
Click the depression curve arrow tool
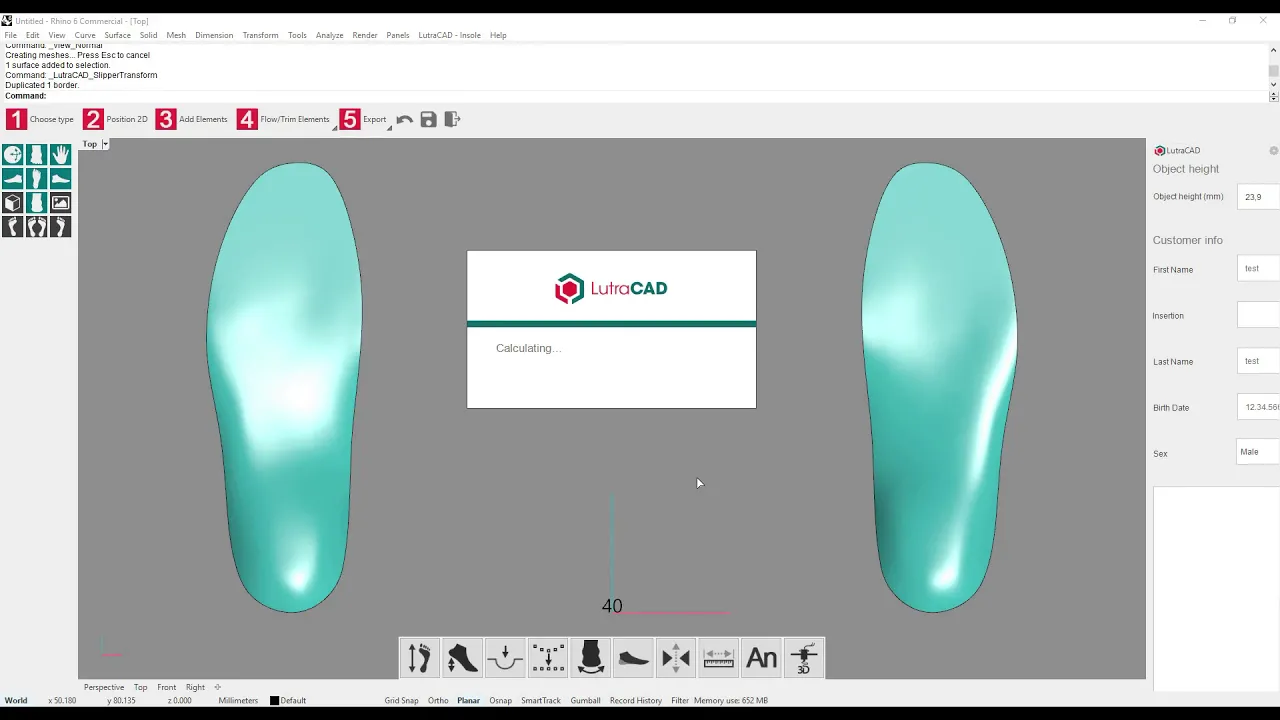(505, 658)
